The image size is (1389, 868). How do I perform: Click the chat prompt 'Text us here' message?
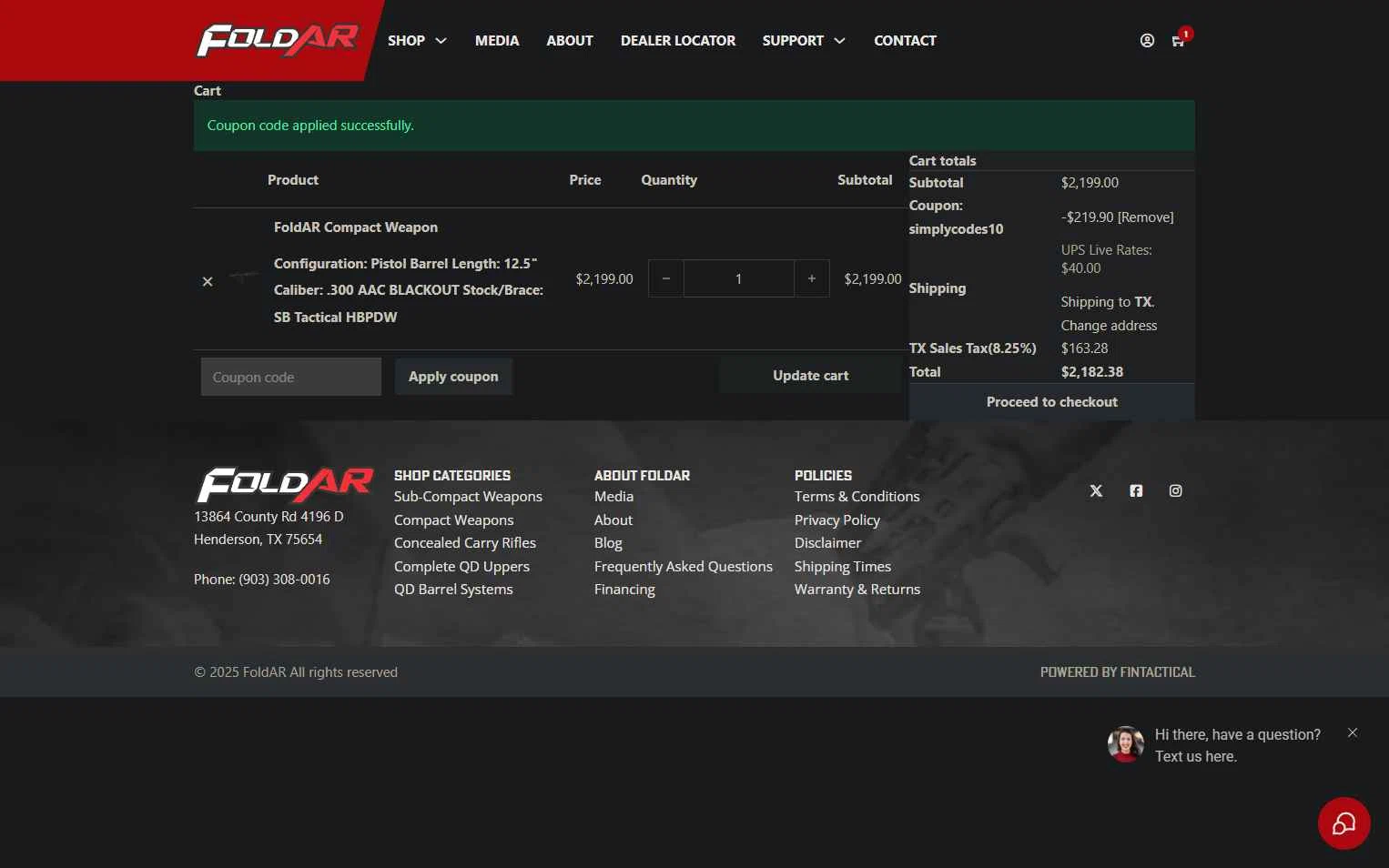1196,757
